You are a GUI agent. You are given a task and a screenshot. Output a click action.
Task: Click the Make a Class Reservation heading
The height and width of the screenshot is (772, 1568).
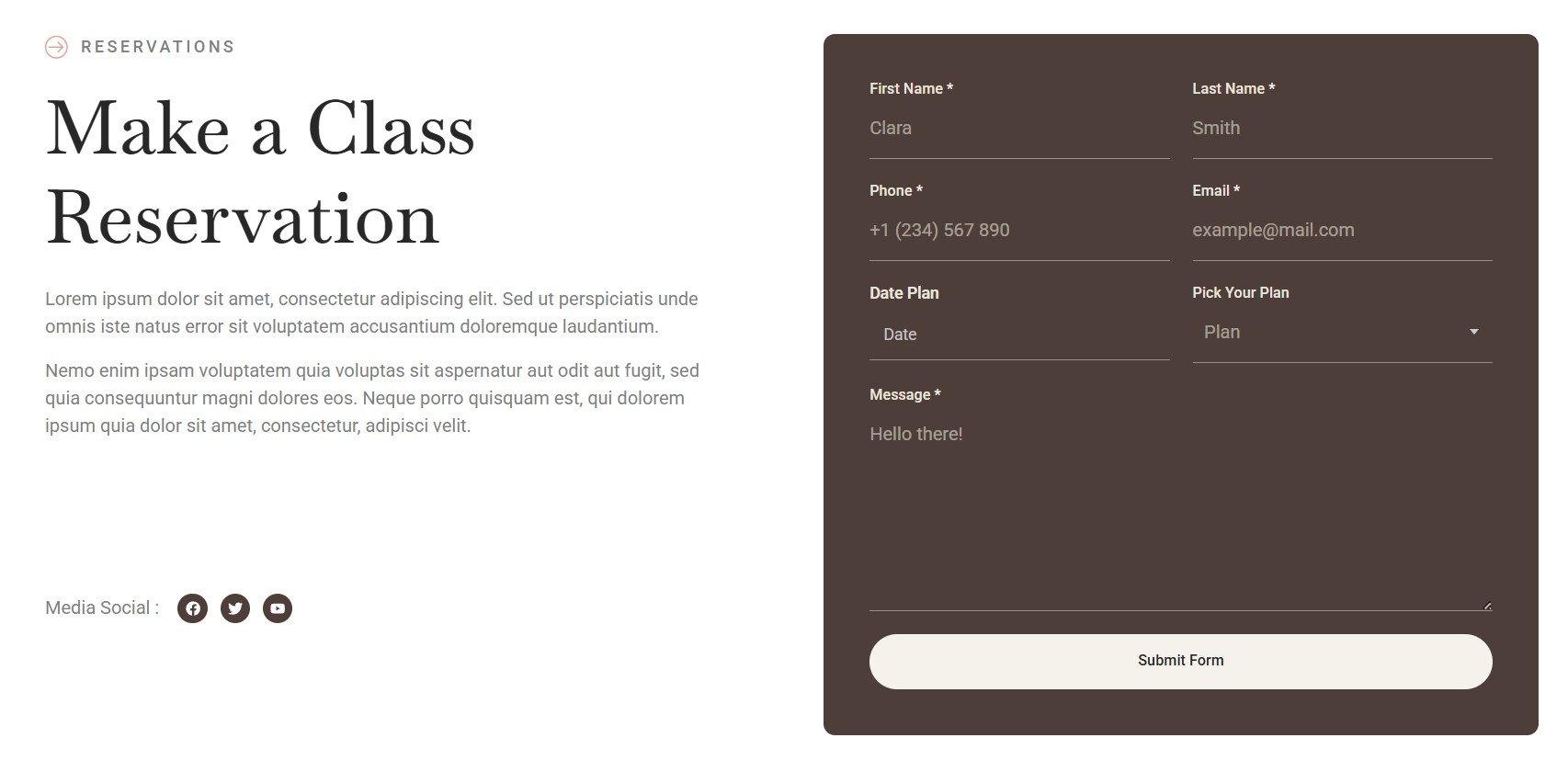[x=260, y=173]
